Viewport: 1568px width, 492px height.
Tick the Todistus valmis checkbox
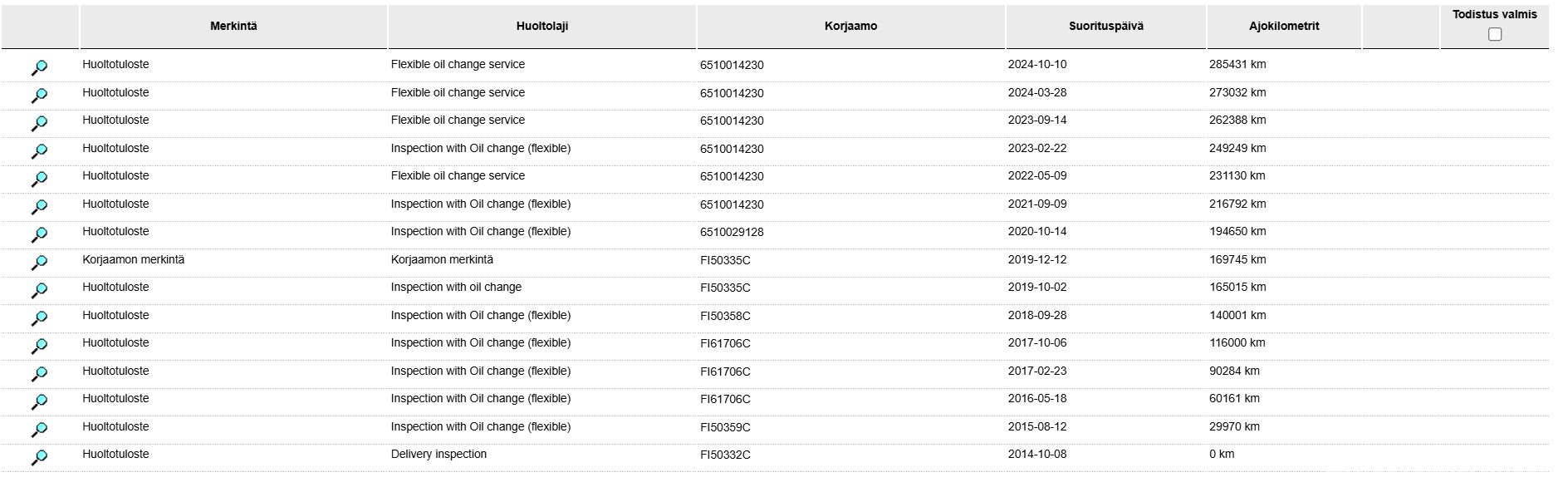(1495, 34)
